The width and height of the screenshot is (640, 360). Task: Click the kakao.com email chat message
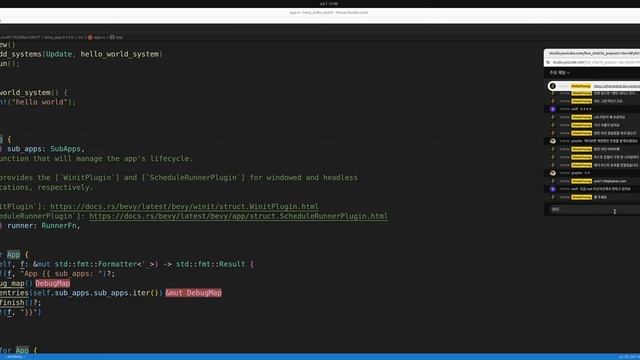tap(609, 181)
